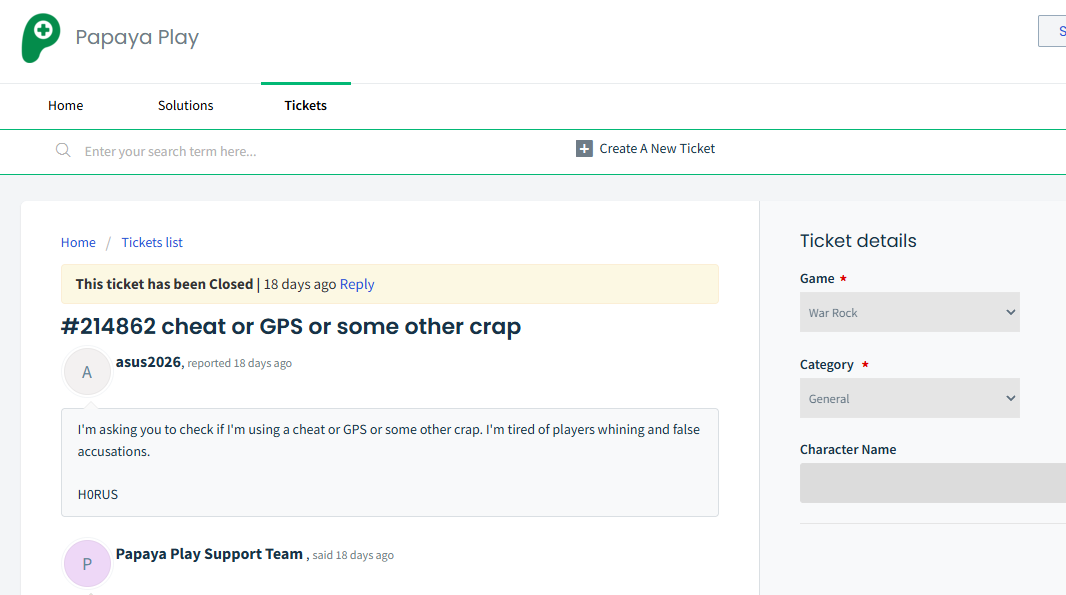Screen dimensions: 1066x595
Task: Open the Category dropdown showing General
Action: coord(910,398)
